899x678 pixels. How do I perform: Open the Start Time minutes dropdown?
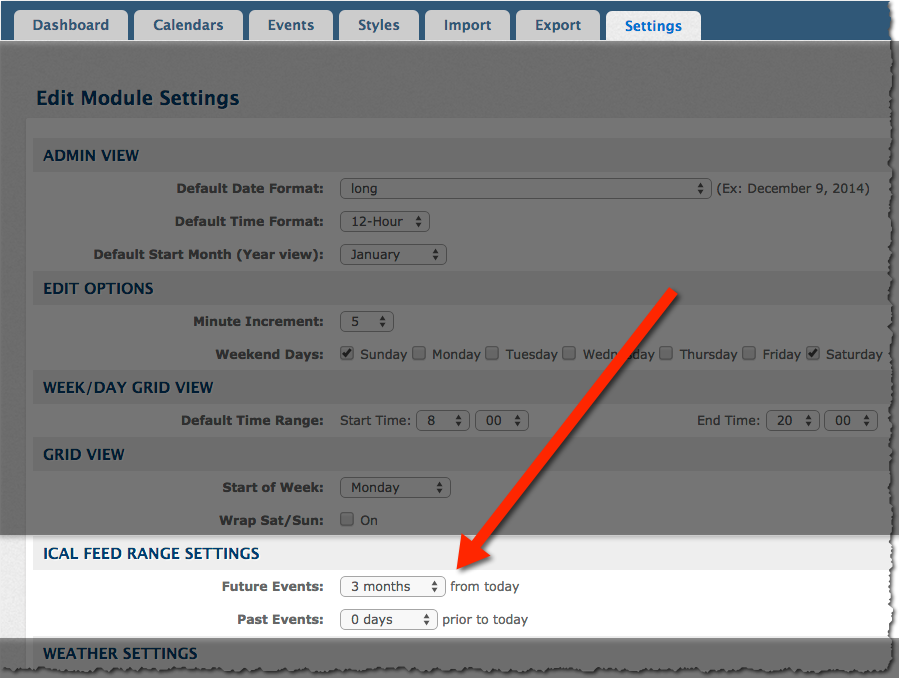click(502, 421)
